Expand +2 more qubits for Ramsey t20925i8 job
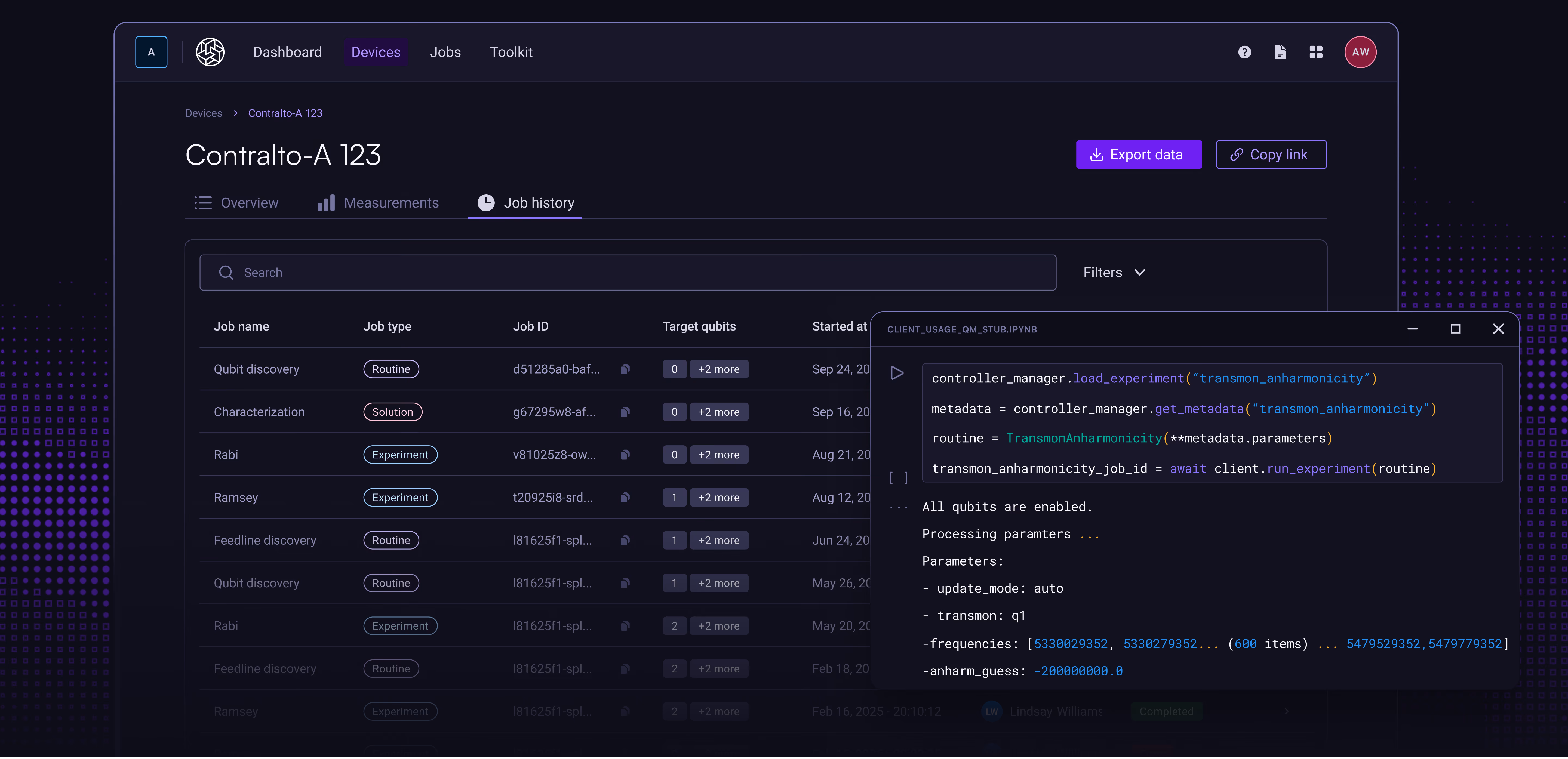This screenshot has width=1568, height=759. tap(719, 498)
